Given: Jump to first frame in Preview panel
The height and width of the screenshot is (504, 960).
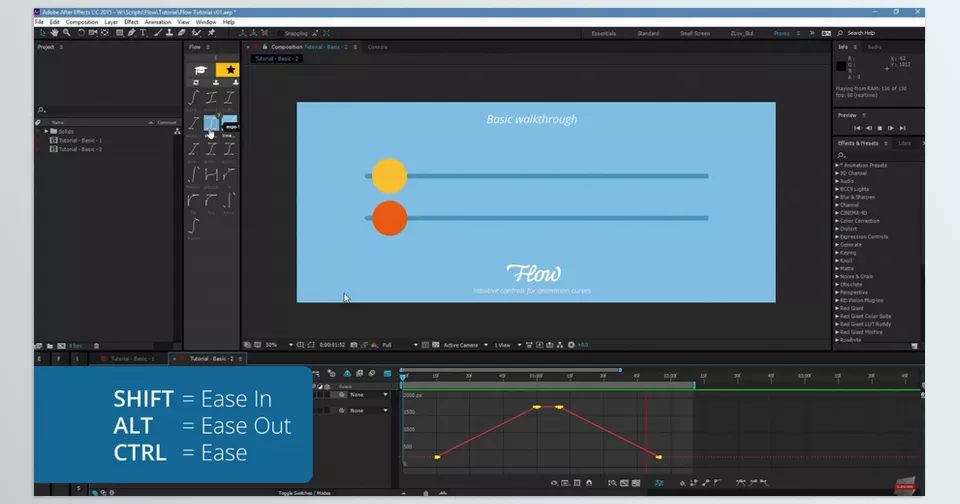Looking at the screenshot, I should 857,128.
